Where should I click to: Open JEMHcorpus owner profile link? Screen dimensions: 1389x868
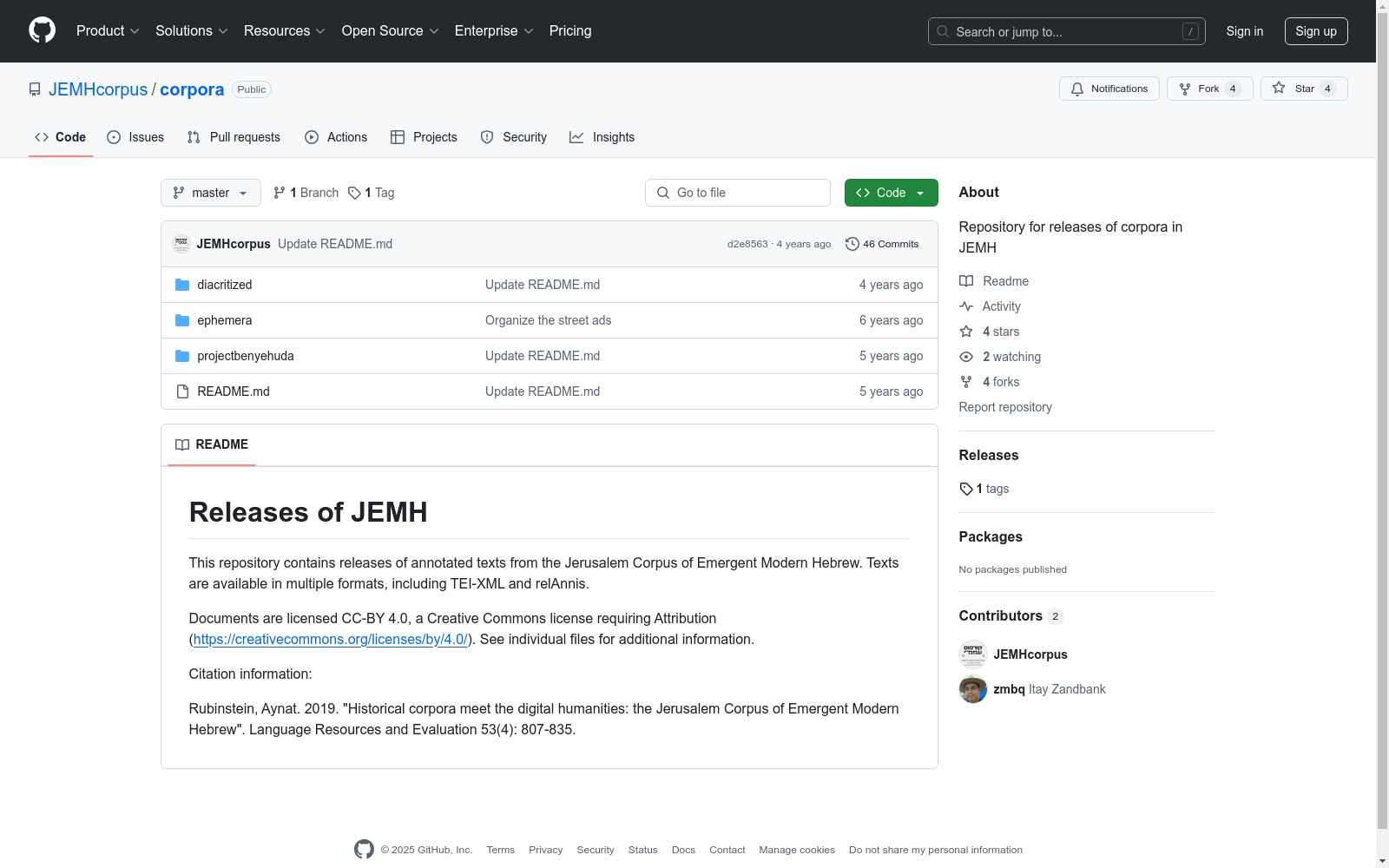[98, 89]
